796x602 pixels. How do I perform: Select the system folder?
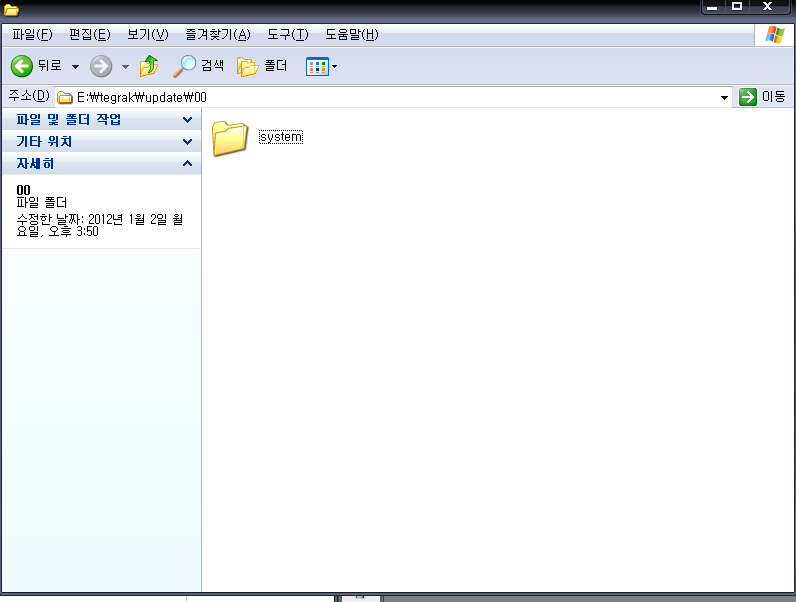coord(230,138)
